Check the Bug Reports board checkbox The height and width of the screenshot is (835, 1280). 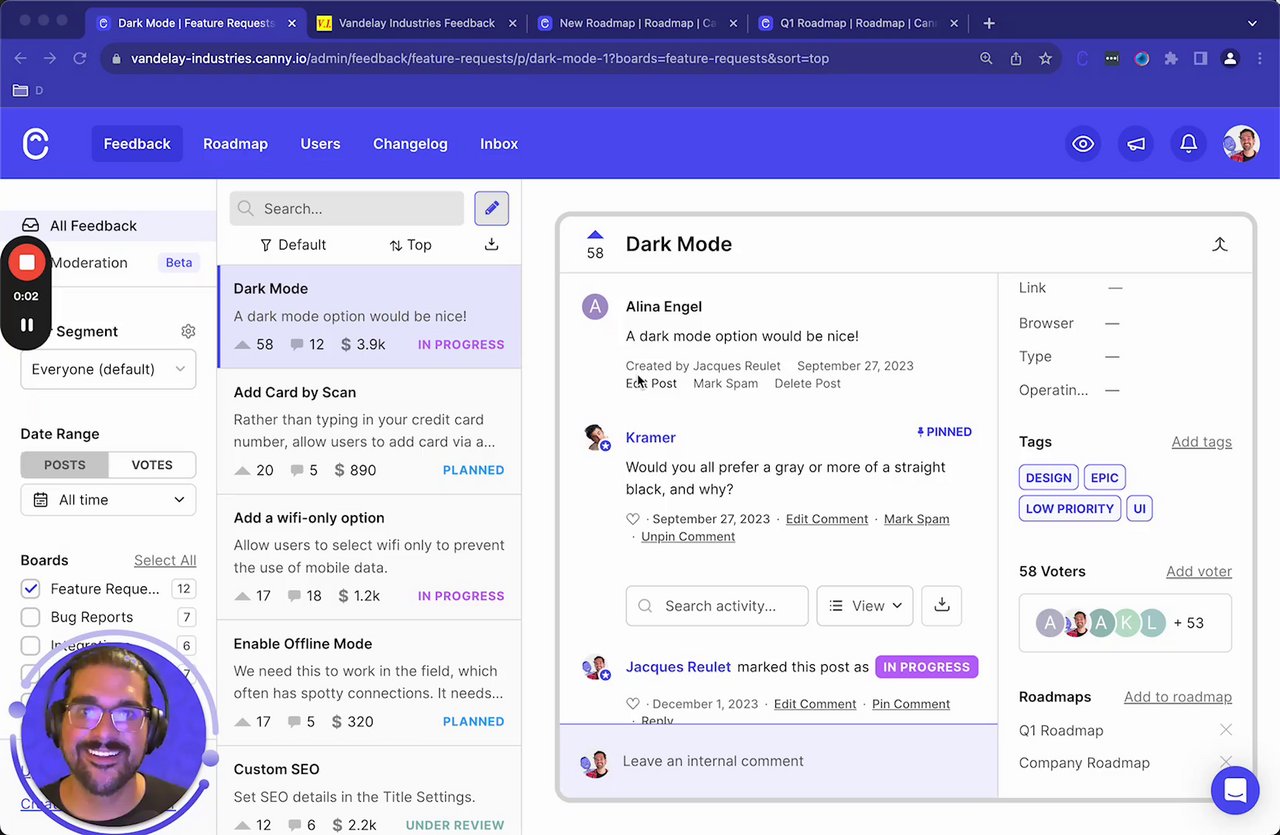tap(31, 617)
